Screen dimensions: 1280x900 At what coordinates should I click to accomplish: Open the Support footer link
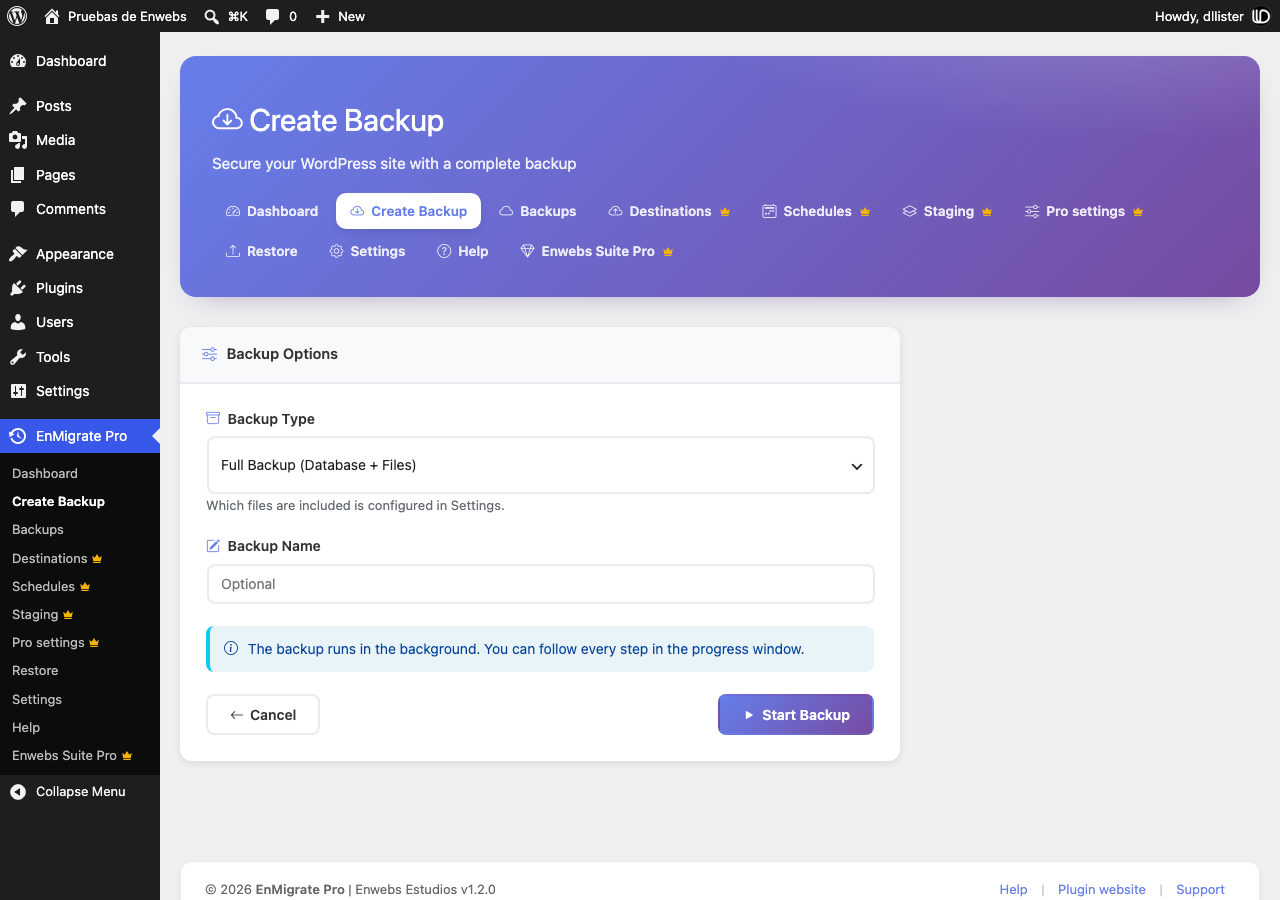tap(1200, 889)
